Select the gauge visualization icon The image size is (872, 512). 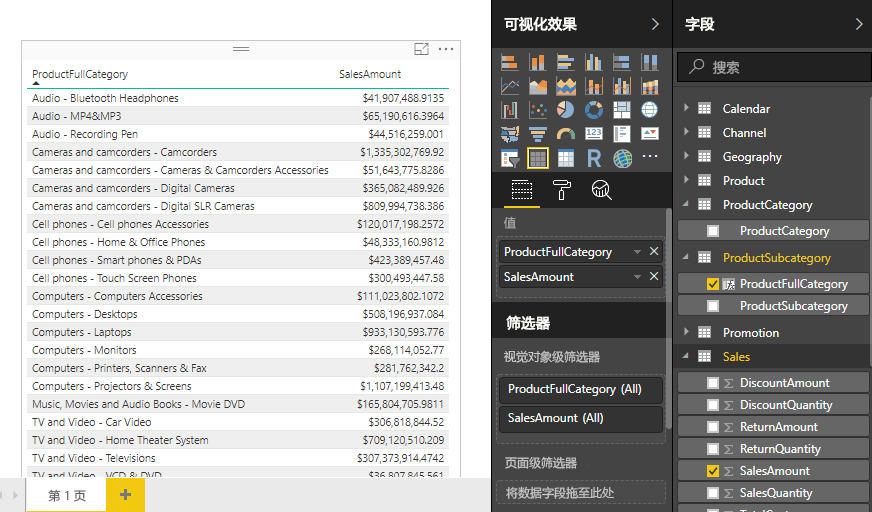[x=566, y=134]
